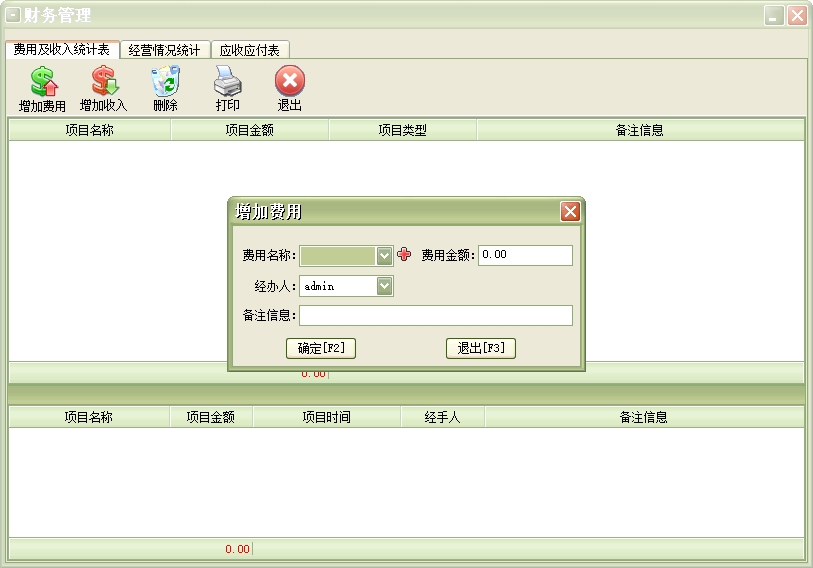Click the 项目类型 column header

402,130
